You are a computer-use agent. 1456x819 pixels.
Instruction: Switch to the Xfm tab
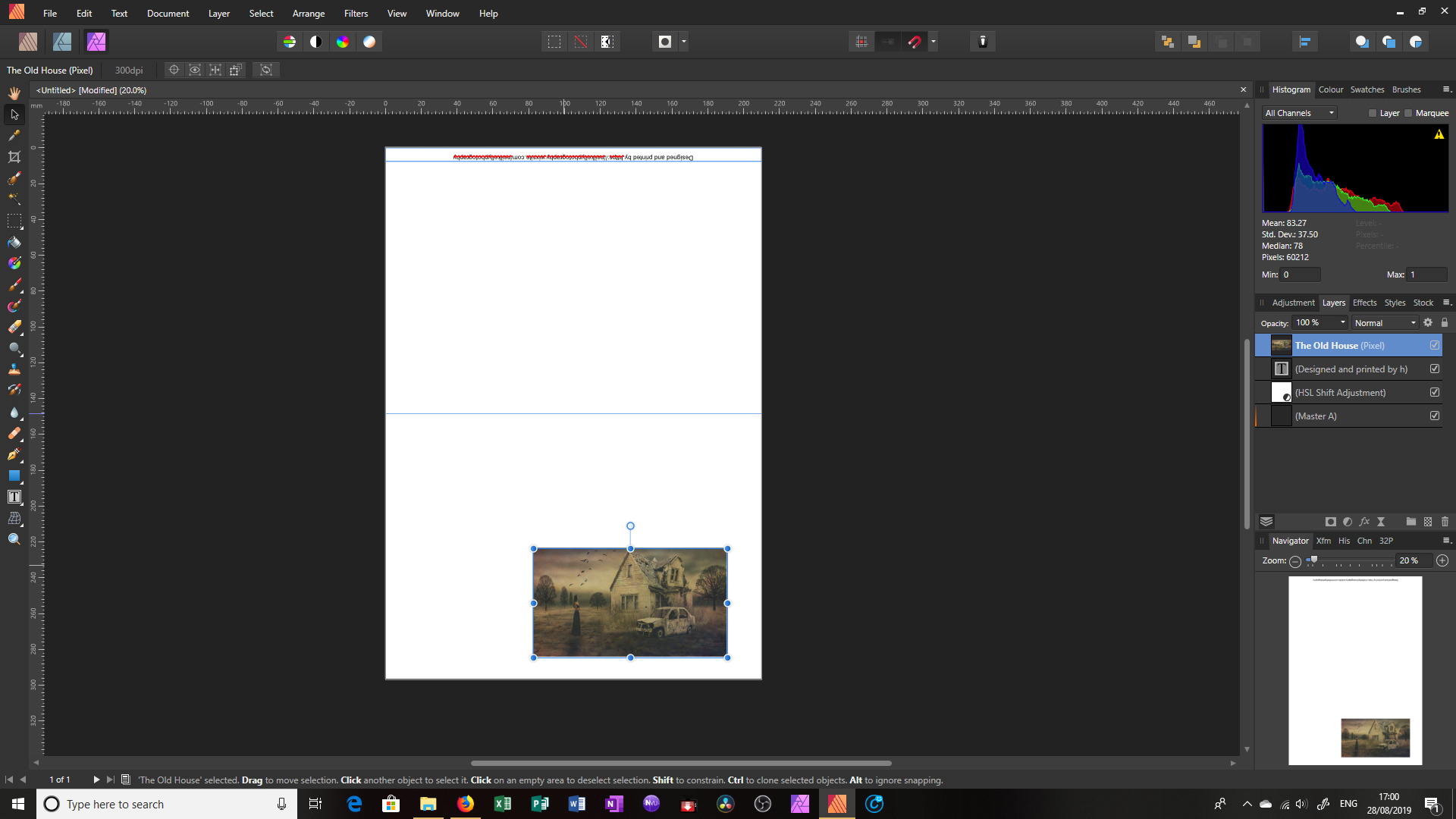click(x=1323, y=541)
